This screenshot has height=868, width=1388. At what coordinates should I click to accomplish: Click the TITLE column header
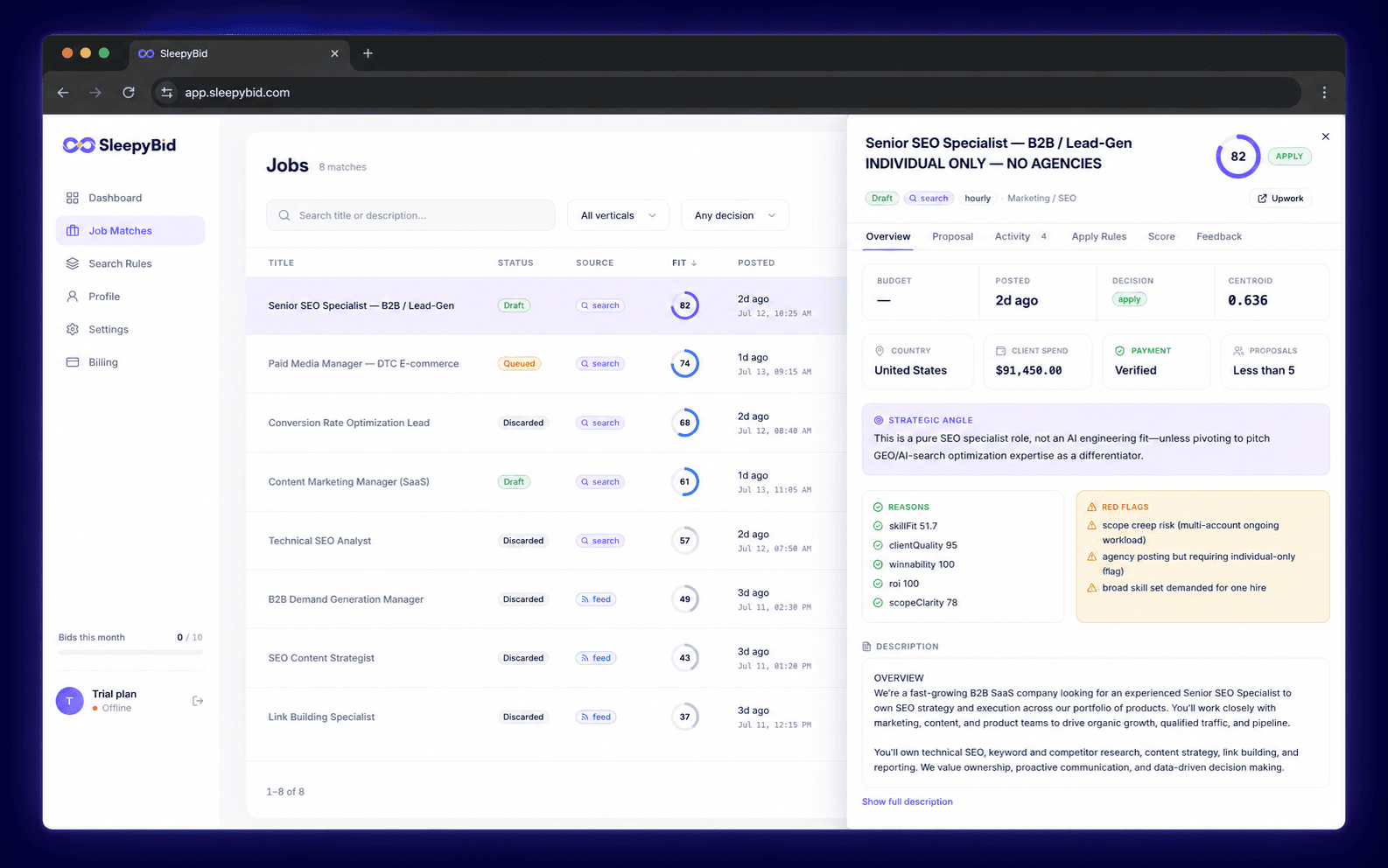tap(281, 262)
